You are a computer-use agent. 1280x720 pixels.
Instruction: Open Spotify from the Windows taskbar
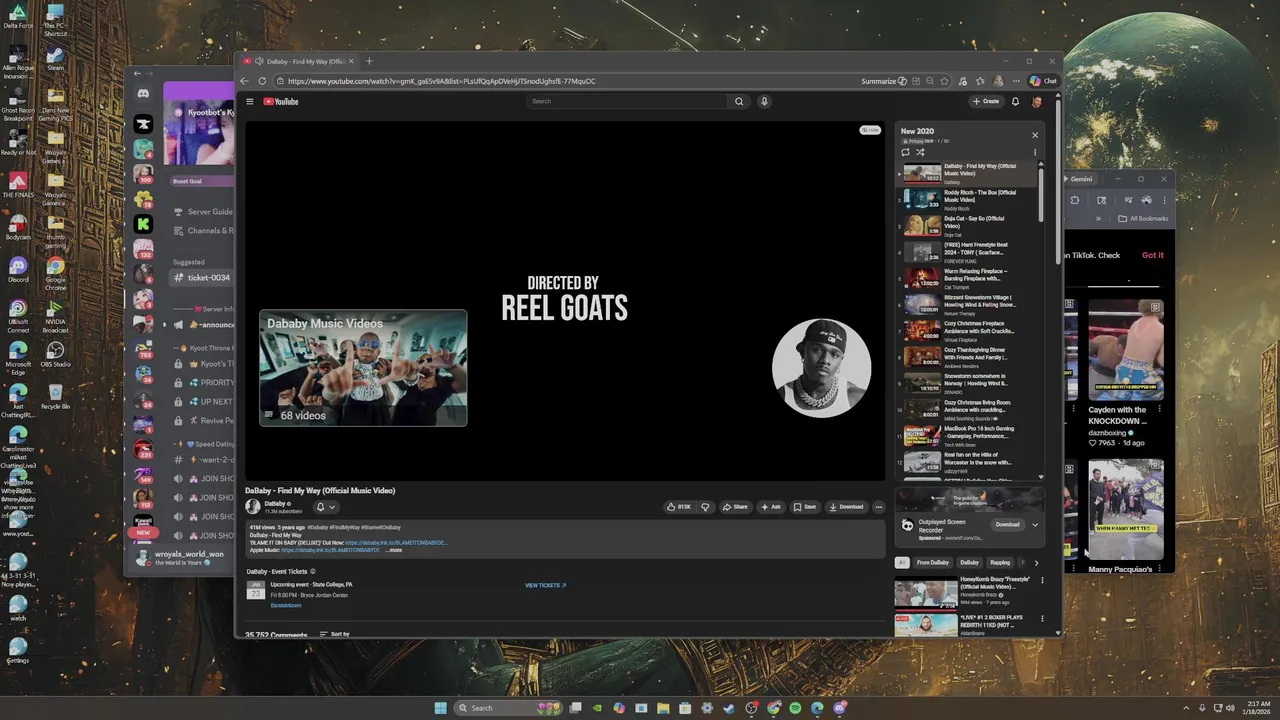tap(795, 708)
